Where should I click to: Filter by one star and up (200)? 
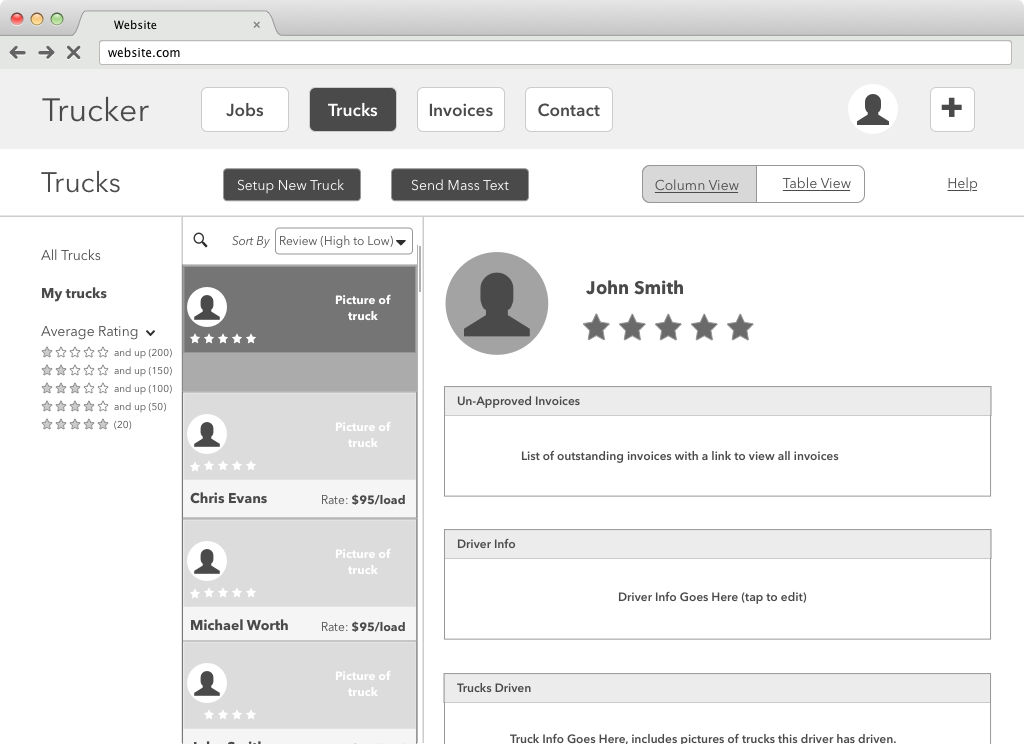106,352
